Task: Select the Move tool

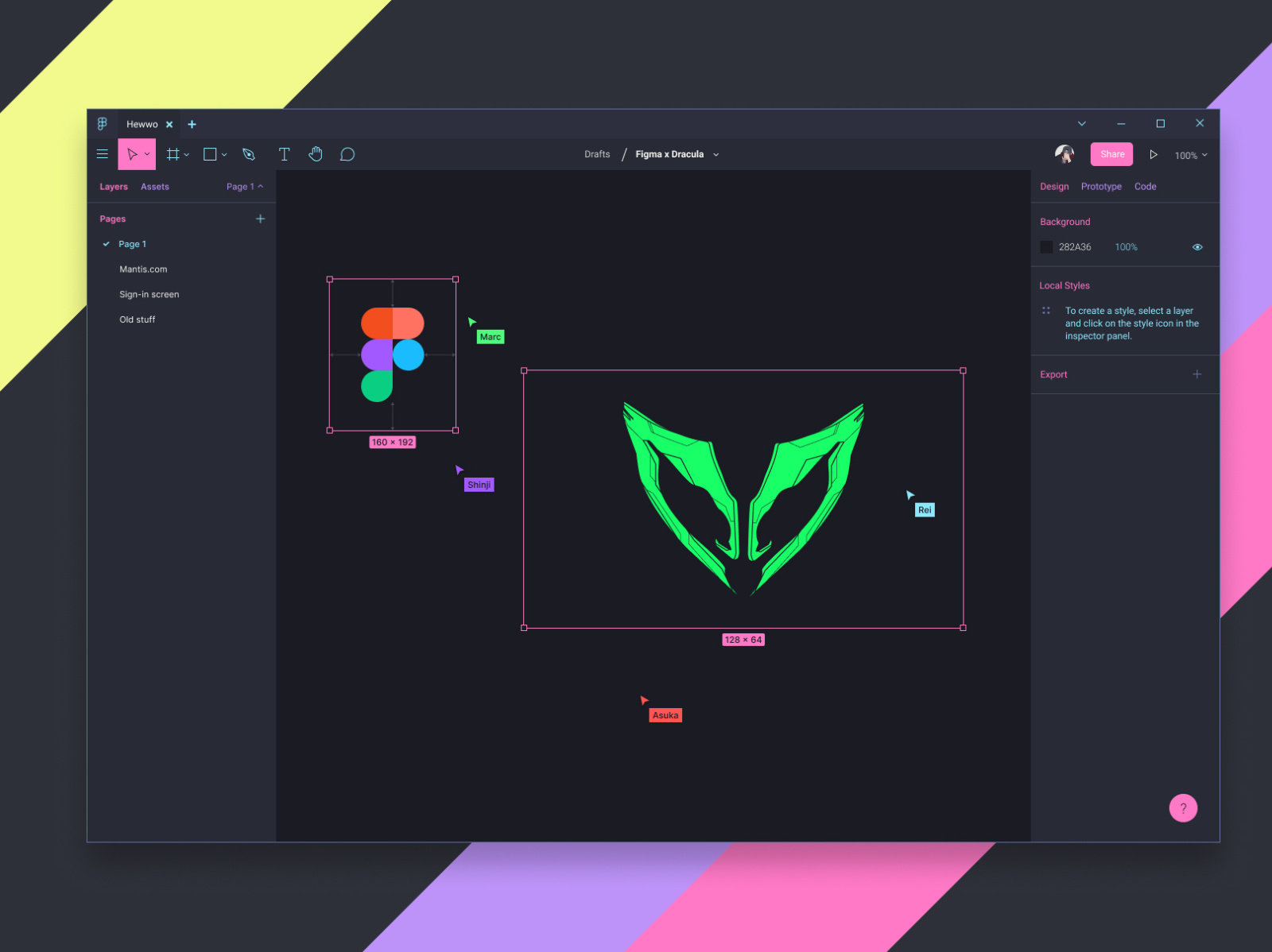Action: pos(132,153)
